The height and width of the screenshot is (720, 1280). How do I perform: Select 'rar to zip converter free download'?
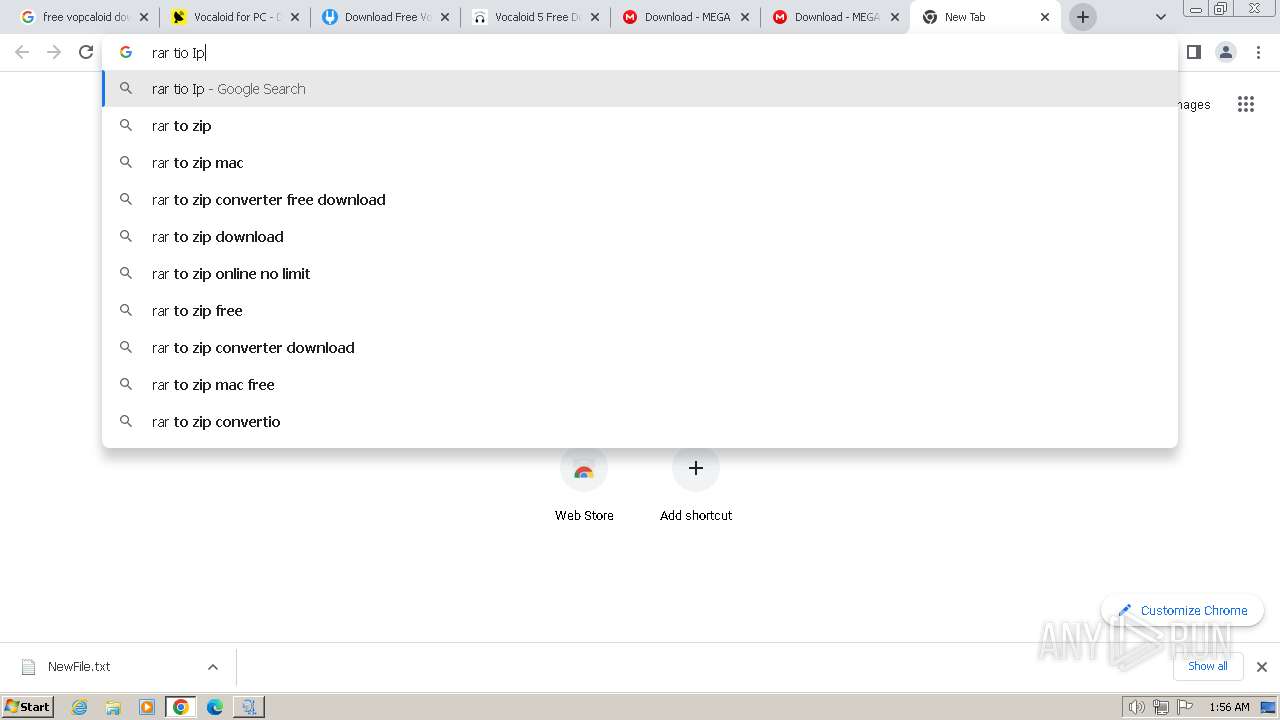pos(640,200)
